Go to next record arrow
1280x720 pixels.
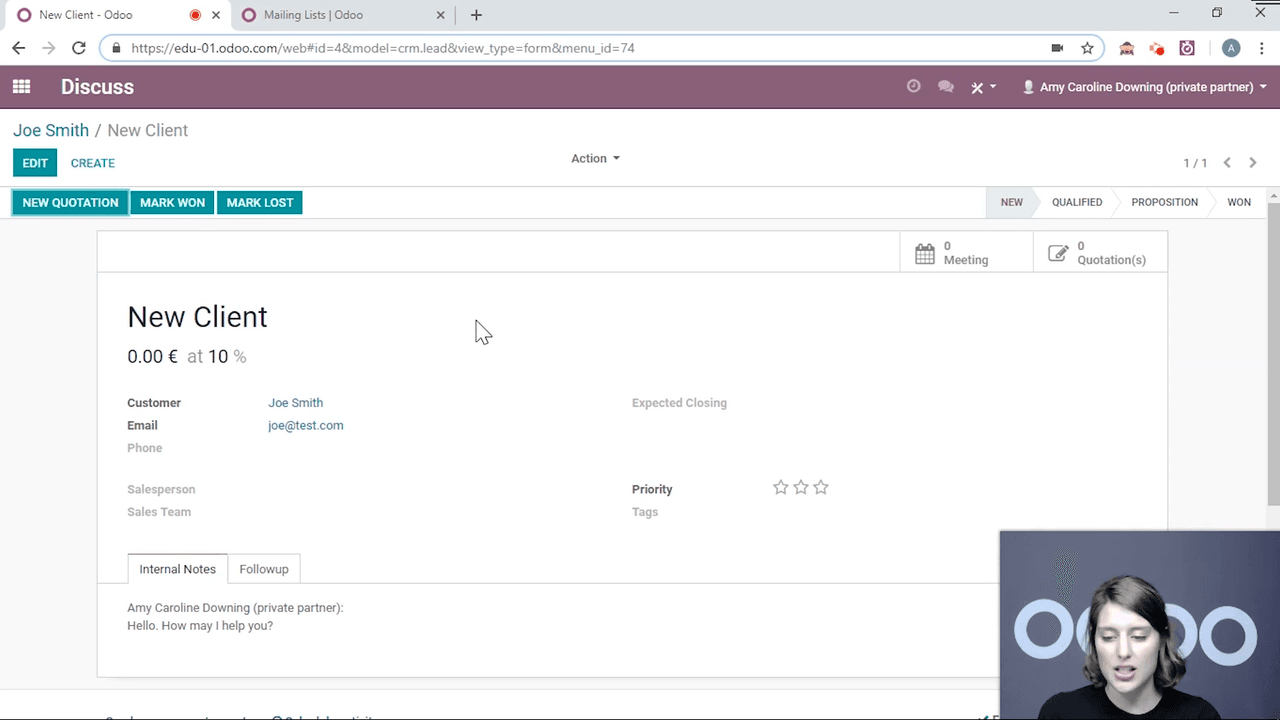1252,163
